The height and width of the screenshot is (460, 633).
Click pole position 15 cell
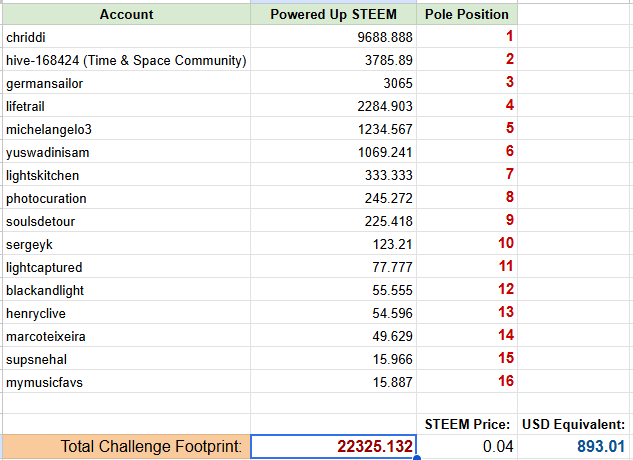point(467,359)
